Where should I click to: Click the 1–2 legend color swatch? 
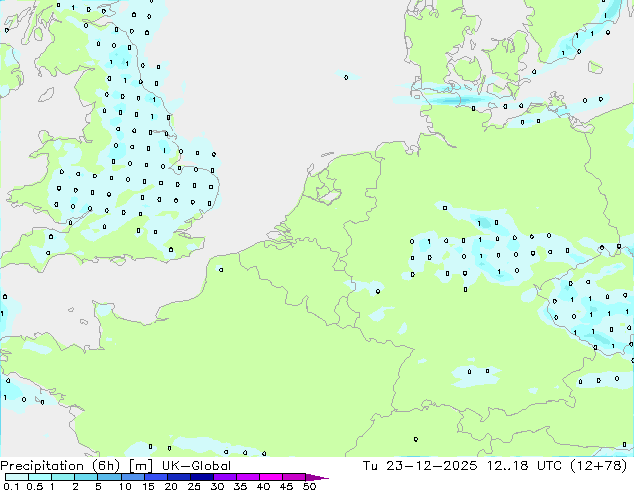[63, 477]
